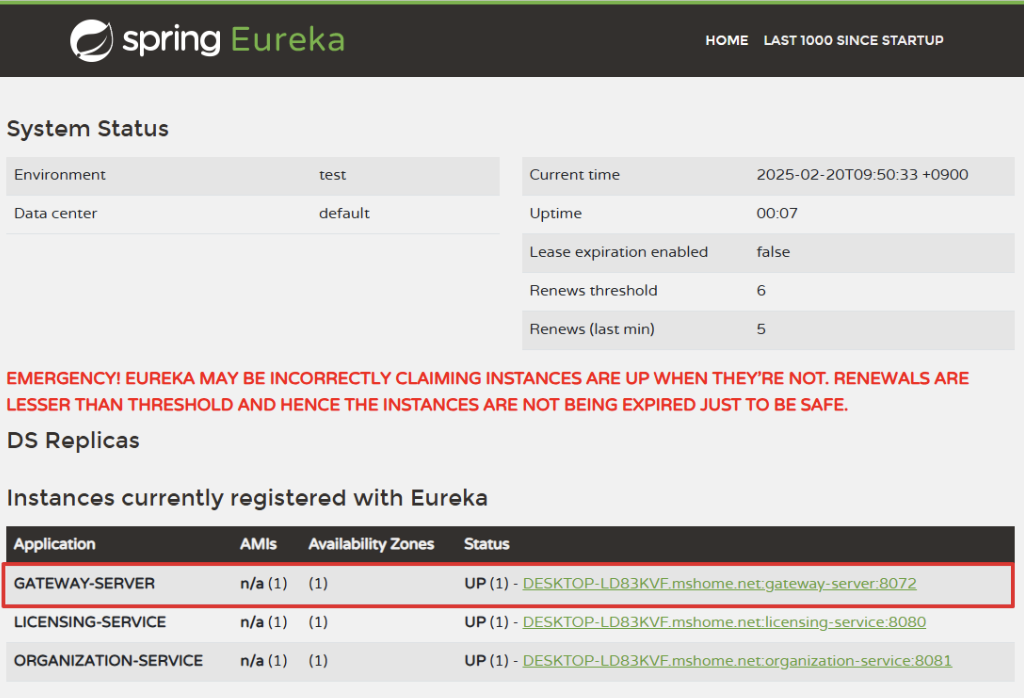Viewport: 1024px width, 698px height.
Task: Select the GATEWAY-SERVER application cell
Action: coord(84,584)
